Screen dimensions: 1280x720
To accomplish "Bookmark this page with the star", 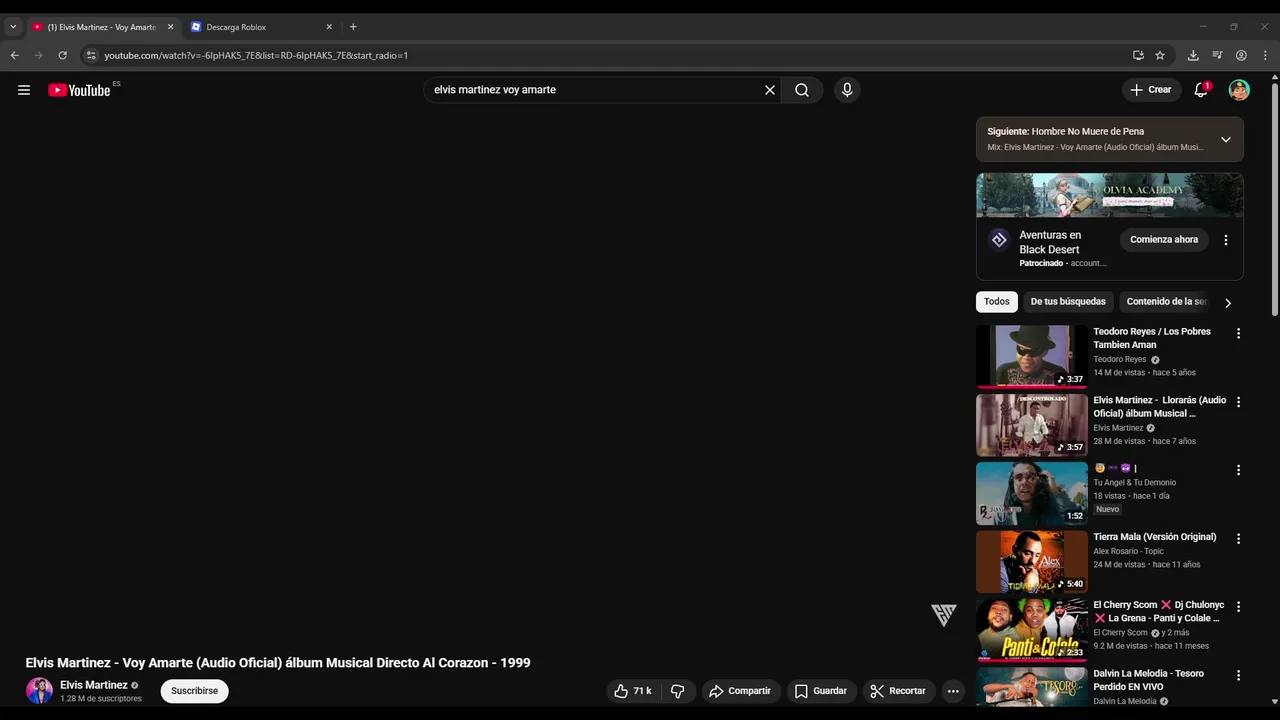I will point(1160,55).
